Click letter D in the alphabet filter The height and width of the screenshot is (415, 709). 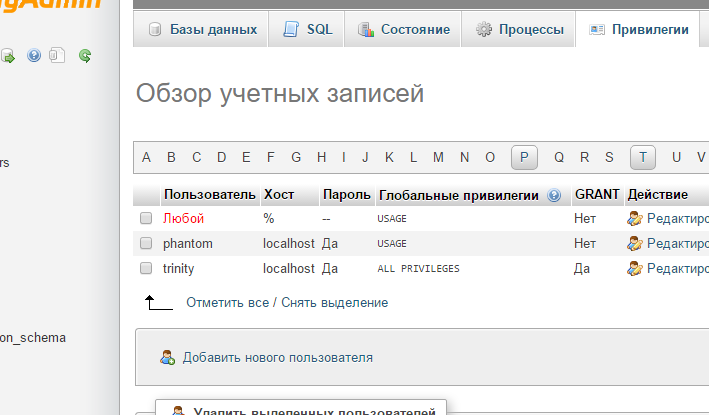pos(221,157)
